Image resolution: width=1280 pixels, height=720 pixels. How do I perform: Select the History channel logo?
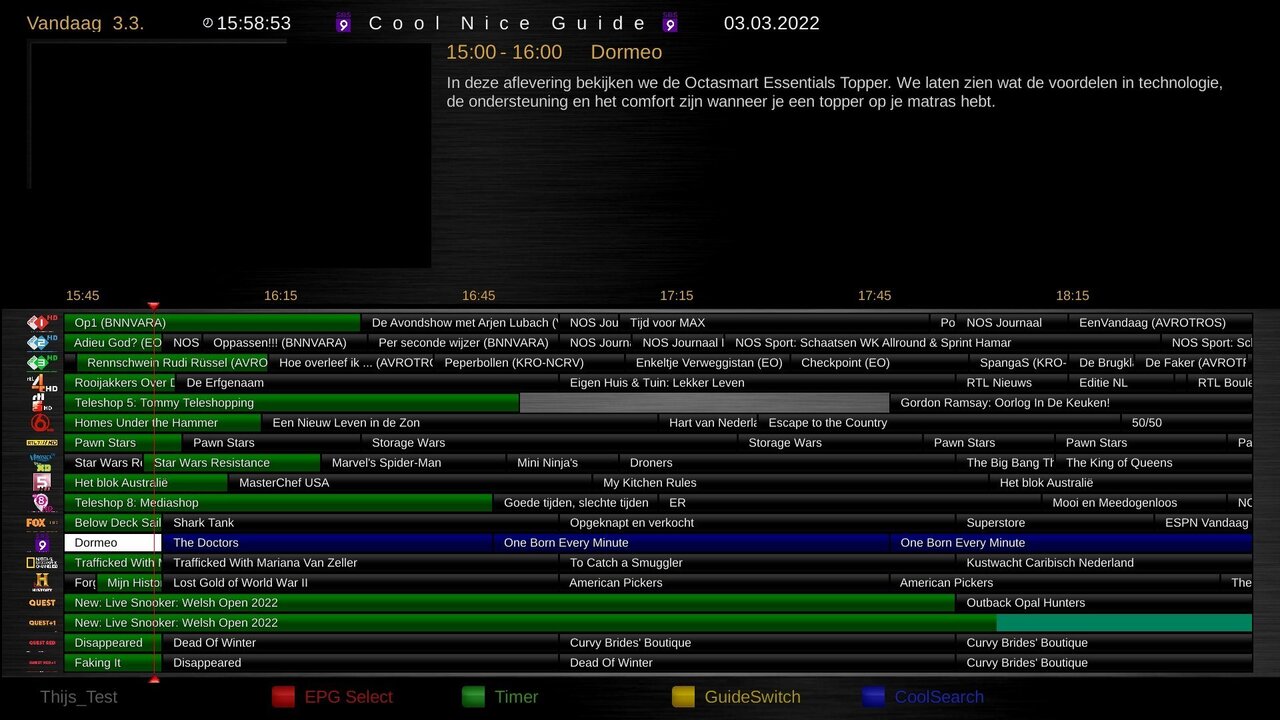pyautogui.click(x=42, y=582)
